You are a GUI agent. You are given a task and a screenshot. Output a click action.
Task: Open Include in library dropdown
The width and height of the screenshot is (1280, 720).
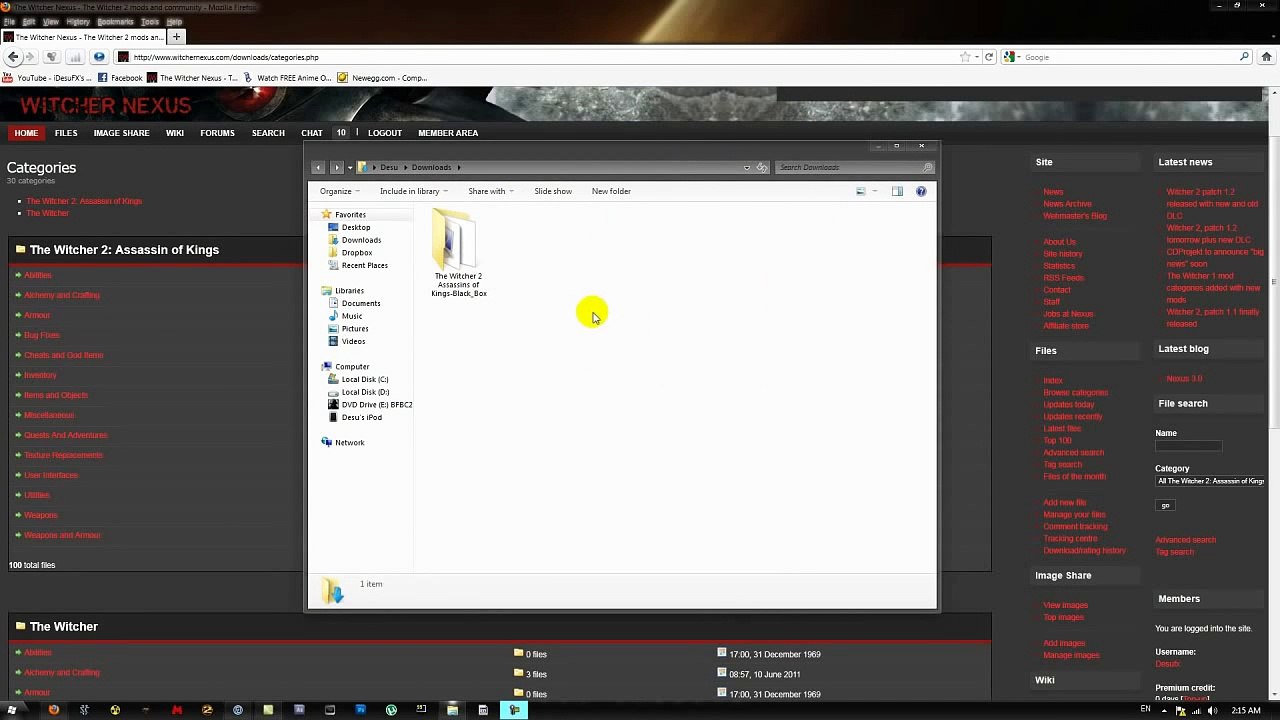[414, 191]
